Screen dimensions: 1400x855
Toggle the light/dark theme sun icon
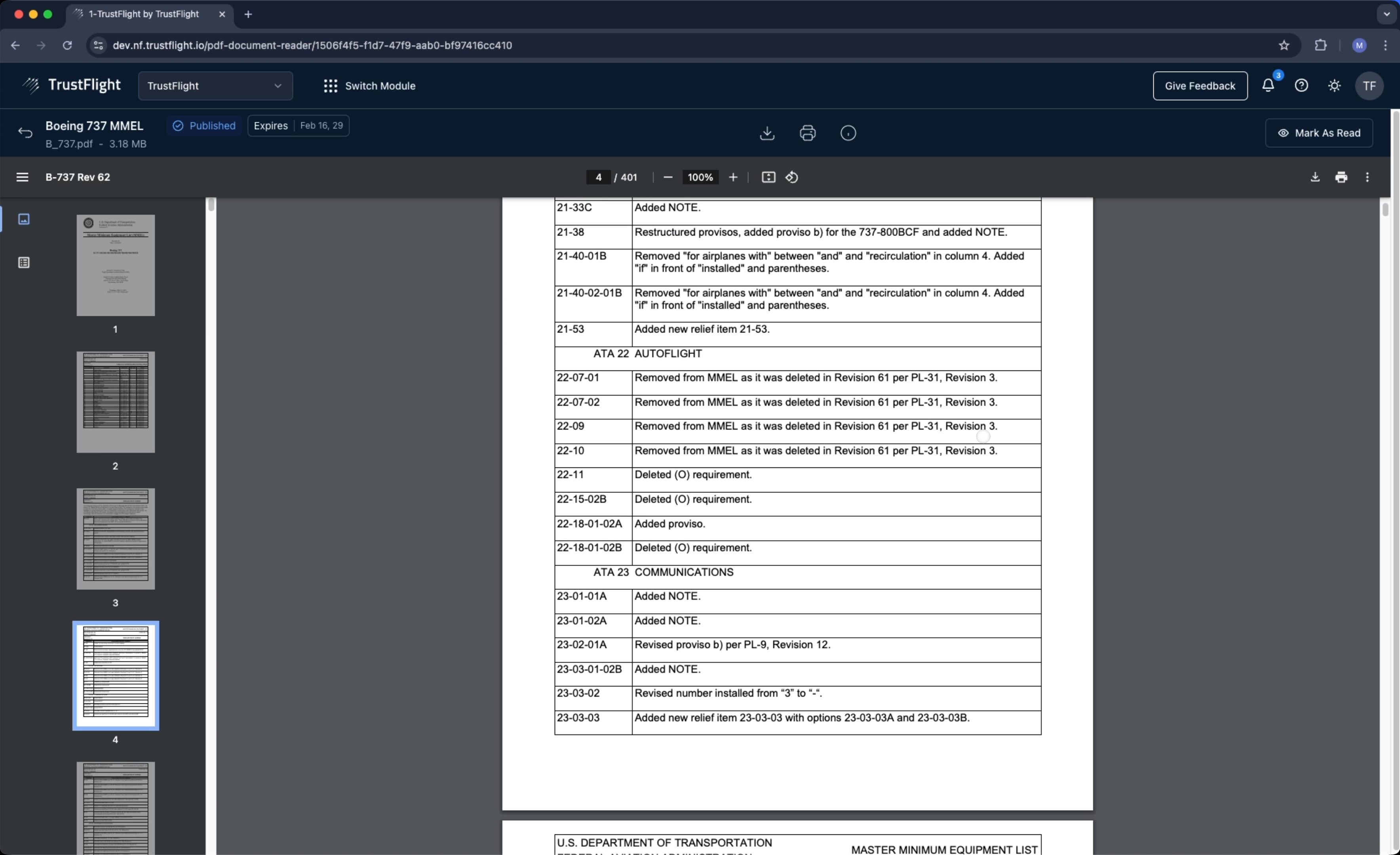click(x=1334, y=86)
